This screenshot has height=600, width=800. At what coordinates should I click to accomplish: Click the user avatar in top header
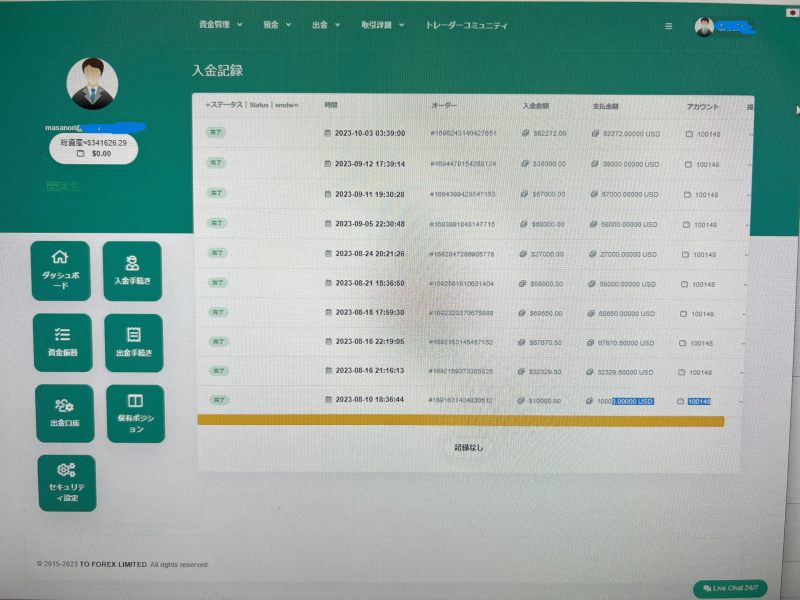(704, 27)
